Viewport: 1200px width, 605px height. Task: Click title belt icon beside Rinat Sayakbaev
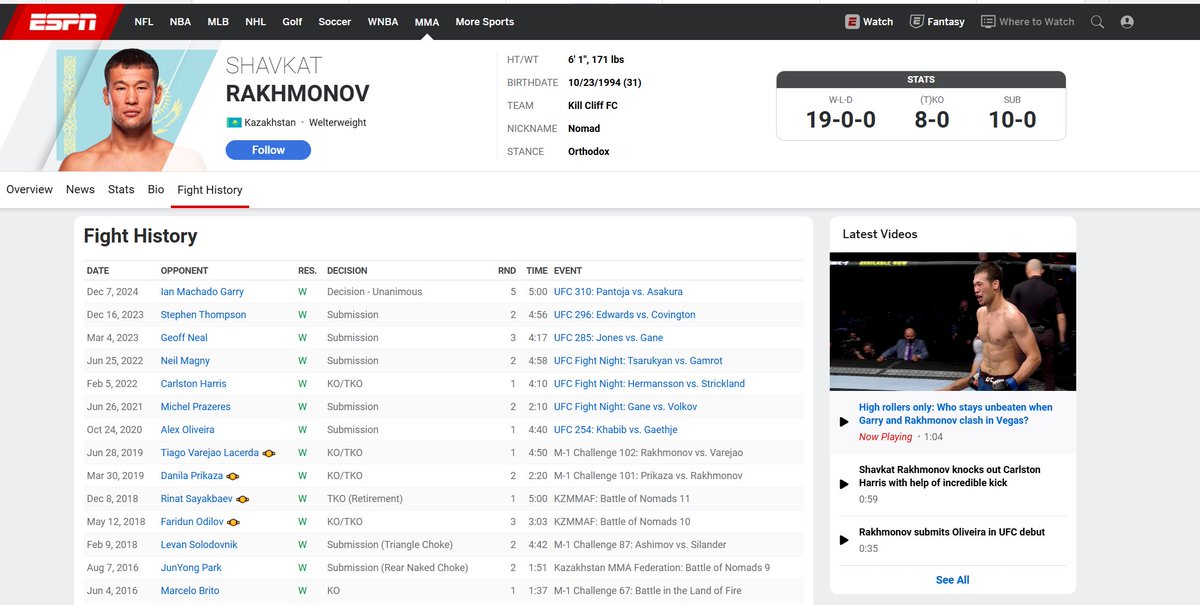242,499
